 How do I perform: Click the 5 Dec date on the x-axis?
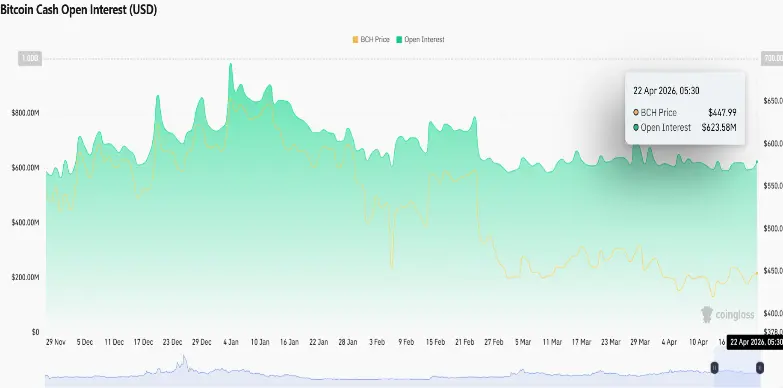point(84,342)
